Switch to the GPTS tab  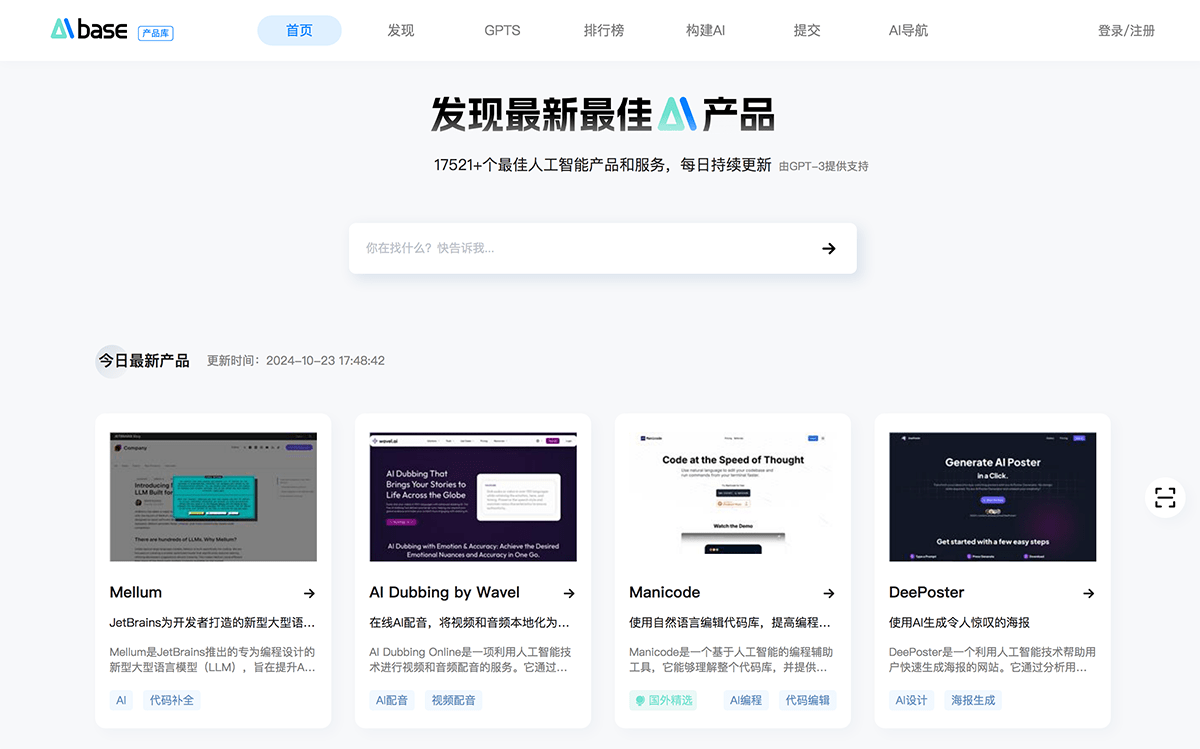[x=502, y=30]
